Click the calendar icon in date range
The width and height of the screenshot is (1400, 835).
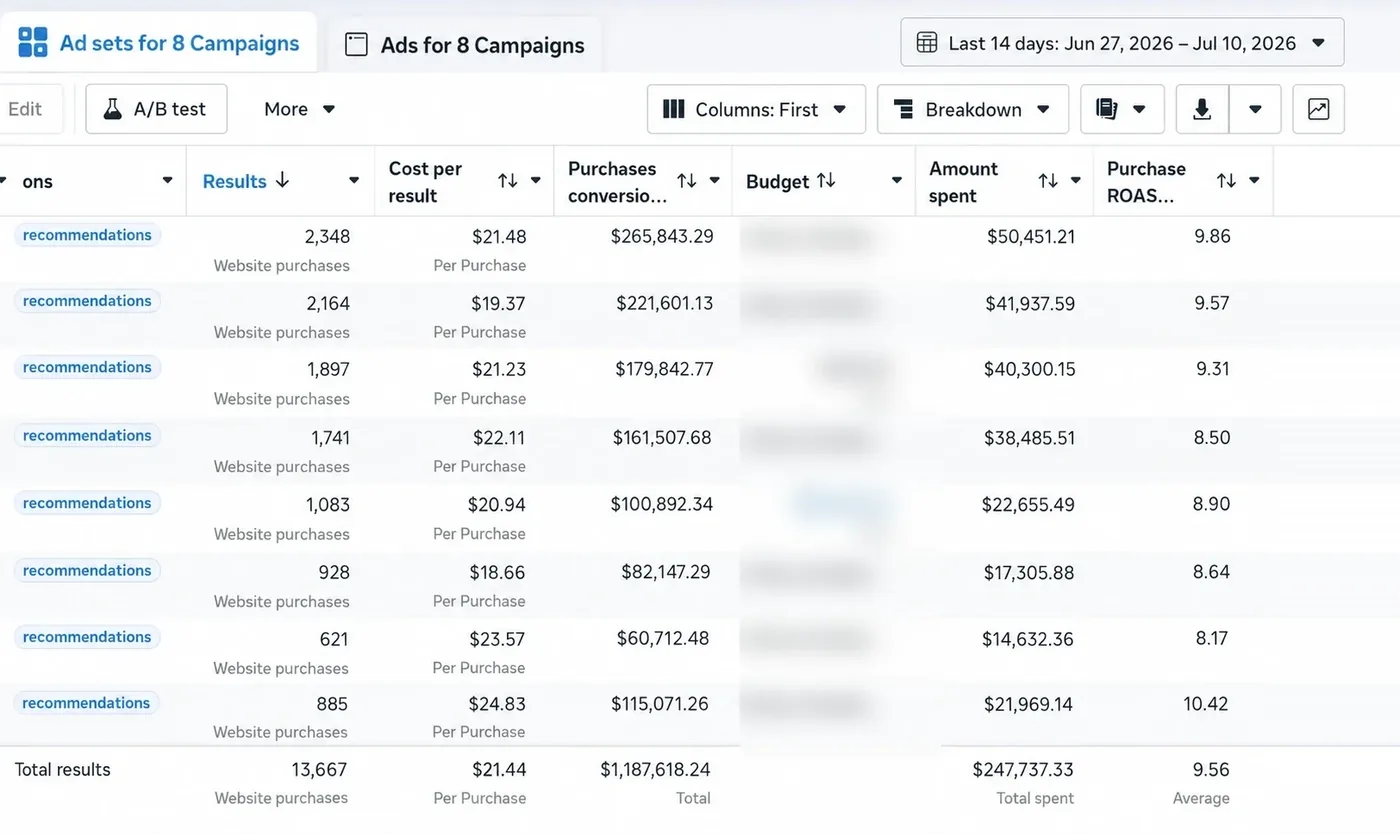click(927, 43)
